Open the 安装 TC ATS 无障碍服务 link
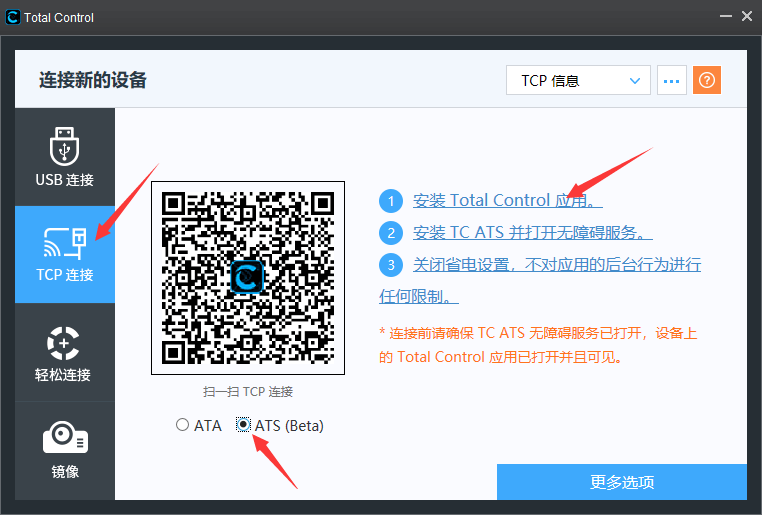 click(533, 232)
